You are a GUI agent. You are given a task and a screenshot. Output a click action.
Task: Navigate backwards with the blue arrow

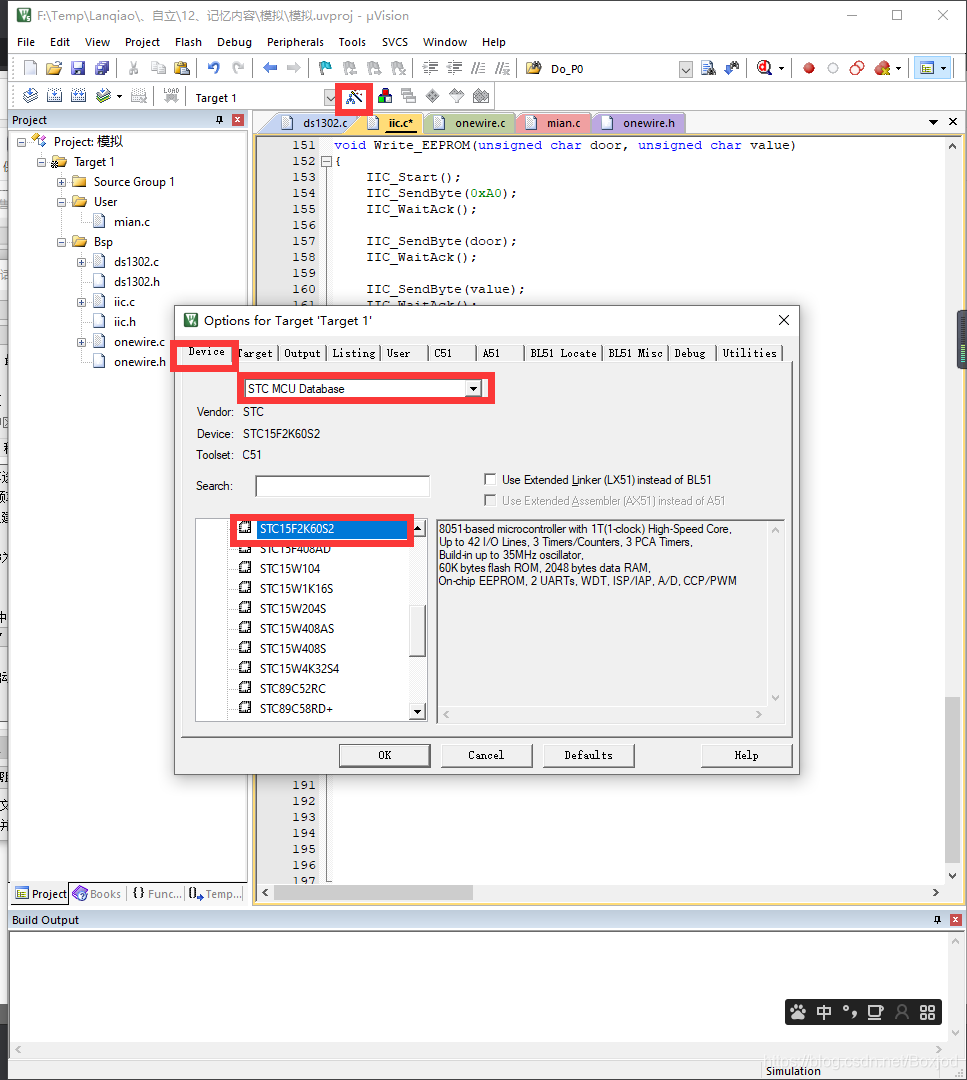[270, 68]
